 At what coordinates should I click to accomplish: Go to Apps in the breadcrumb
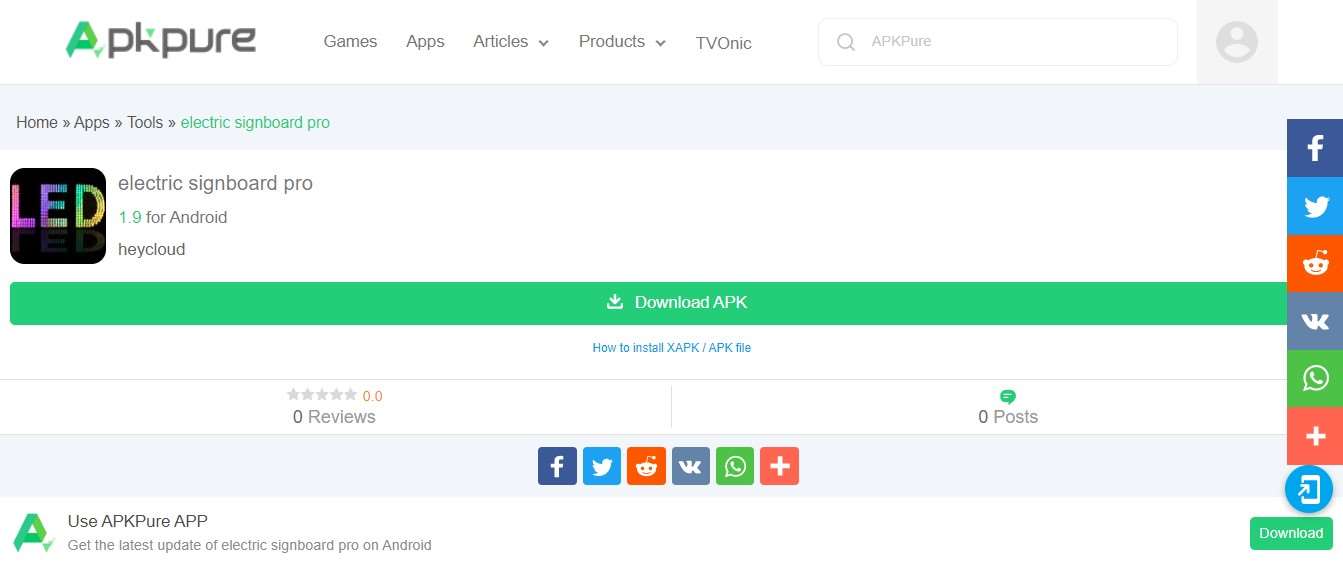(x=92, y=122)
